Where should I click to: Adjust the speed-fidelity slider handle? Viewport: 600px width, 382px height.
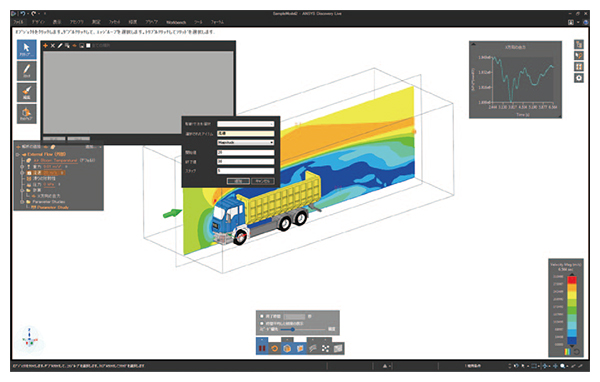(293, 329)
